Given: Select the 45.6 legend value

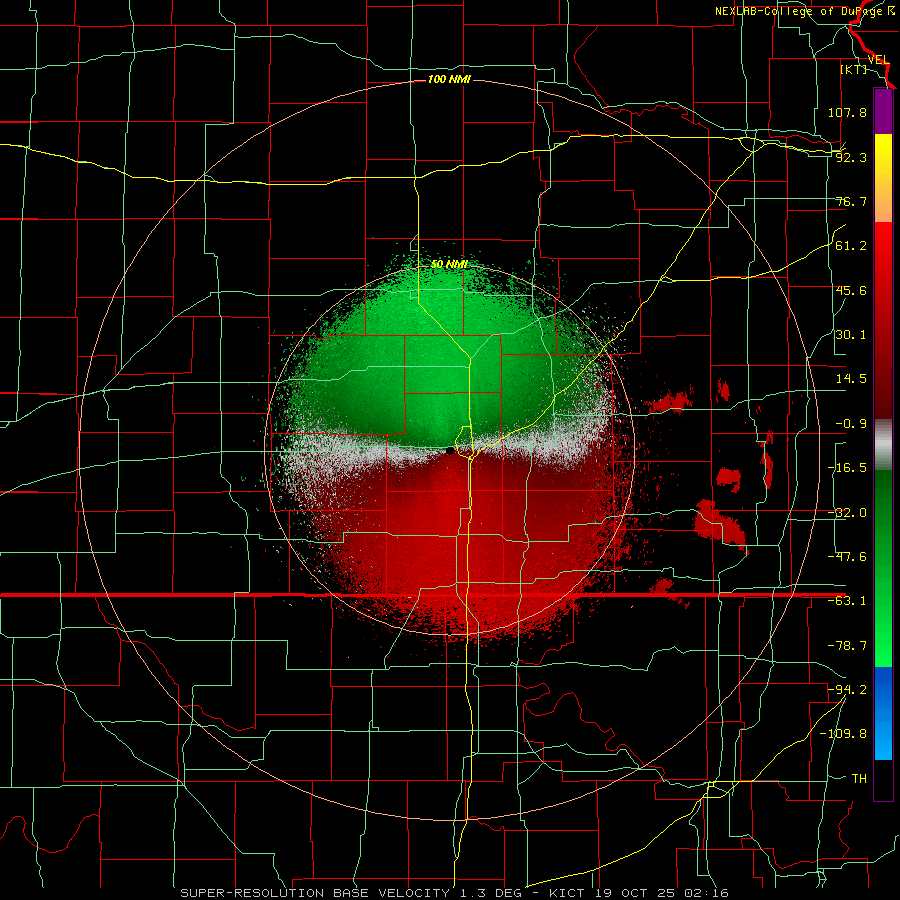Looking at the screenshot, I should point(851,290).
